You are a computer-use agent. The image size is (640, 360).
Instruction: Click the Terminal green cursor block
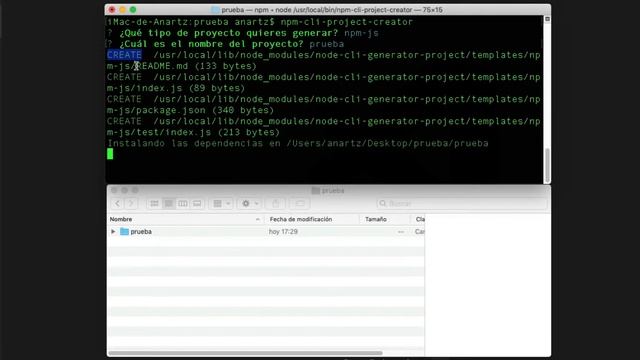point(110,154)
